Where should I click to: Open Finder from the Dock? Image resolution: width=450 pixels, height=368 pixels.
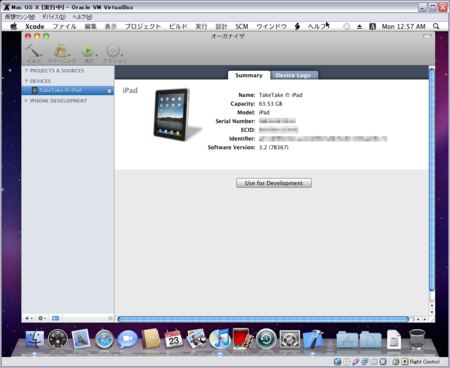click(34, 339)
